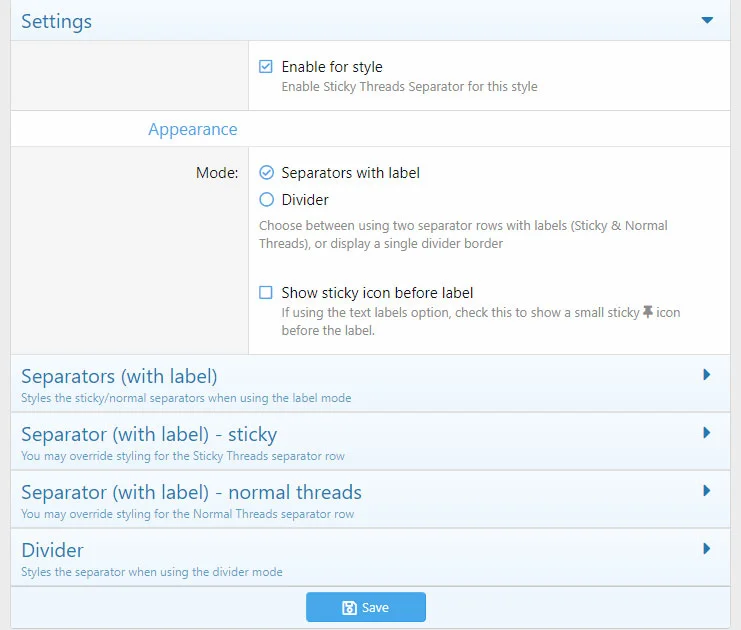This screenshot has height=630, width=741.
Task: Click the Enable for style label text
Action: coord(332,67)
